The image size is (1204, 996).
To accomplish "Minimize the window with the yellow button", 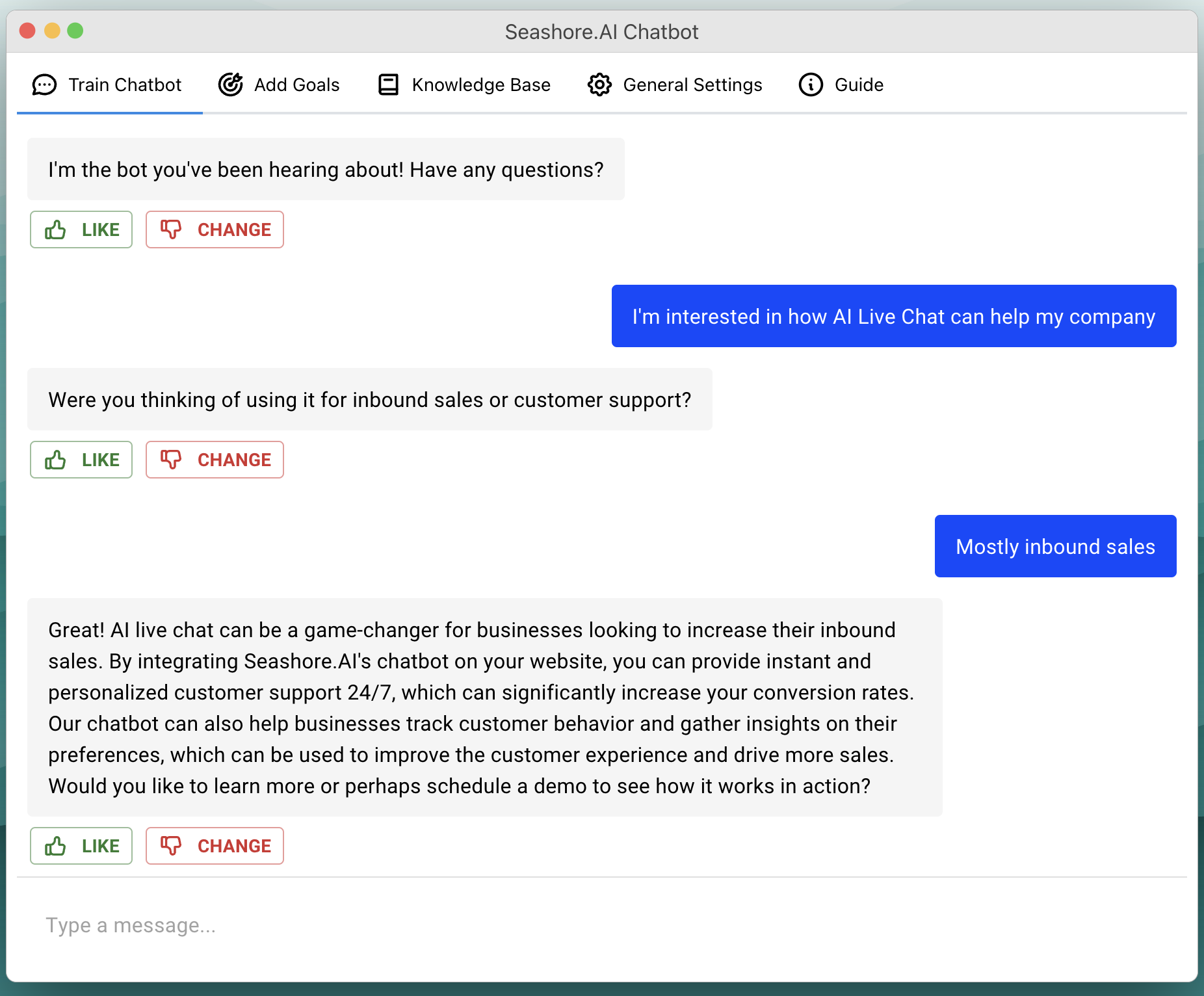I will [52, 31].
